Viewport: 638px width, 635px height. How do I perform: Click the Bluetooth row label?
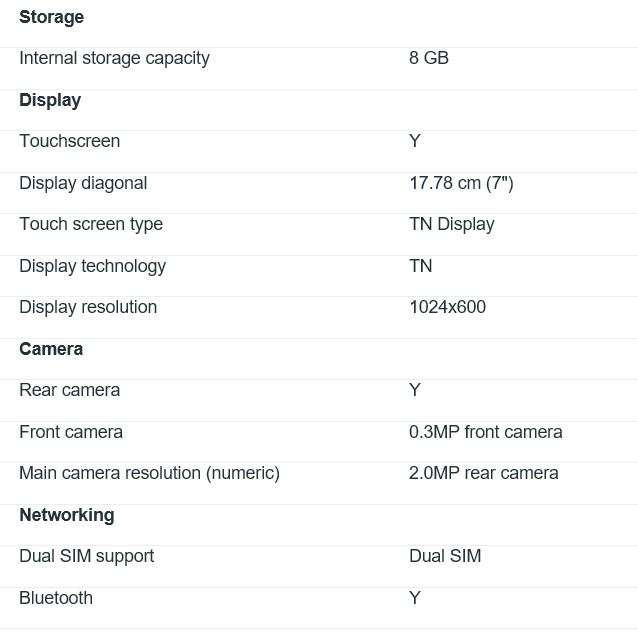tap(56, 598)
